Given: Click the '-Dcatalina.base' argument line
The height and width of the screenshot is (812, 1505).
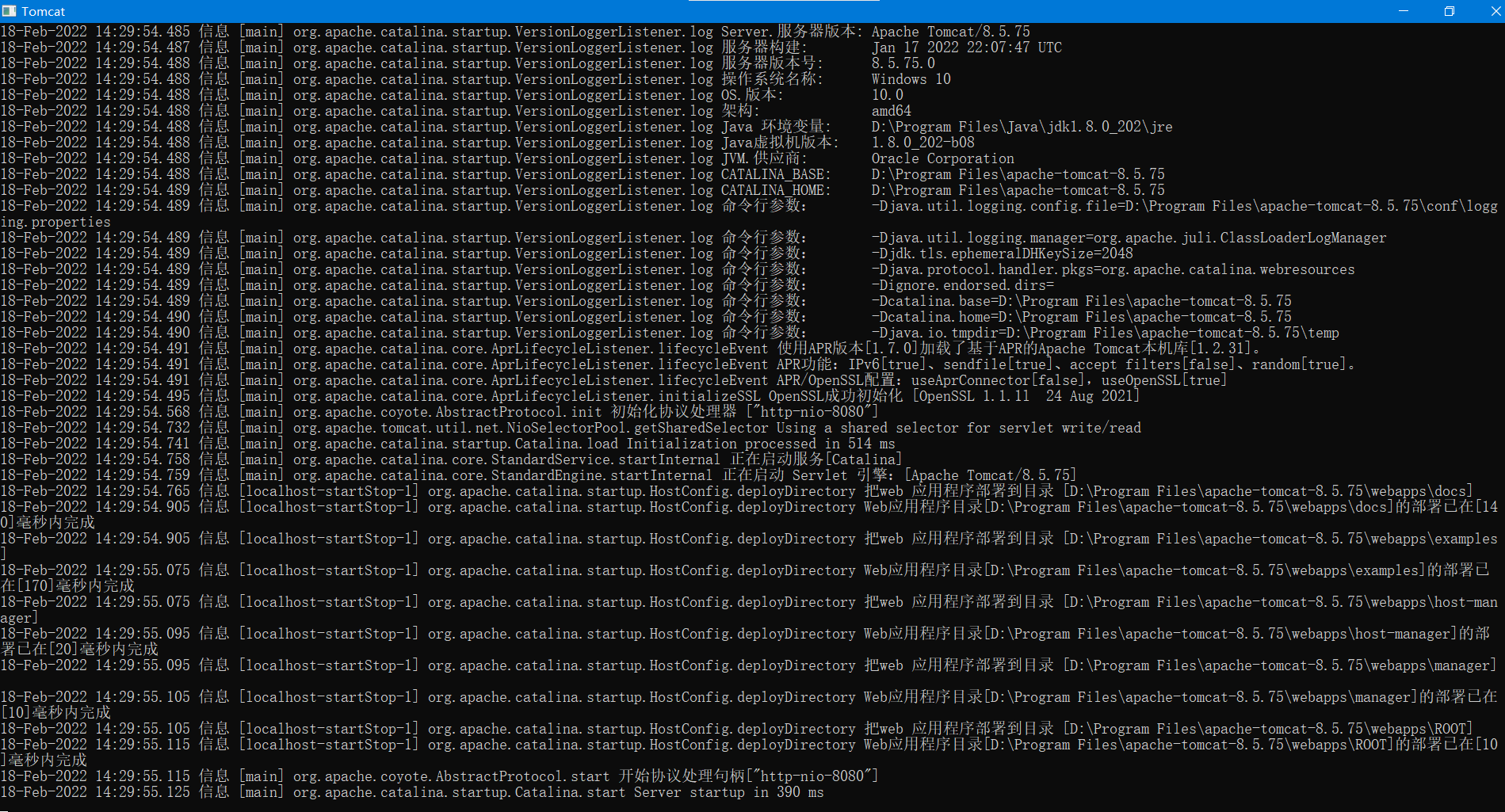Looking at the screenshot, I should tap(1082, 301).
